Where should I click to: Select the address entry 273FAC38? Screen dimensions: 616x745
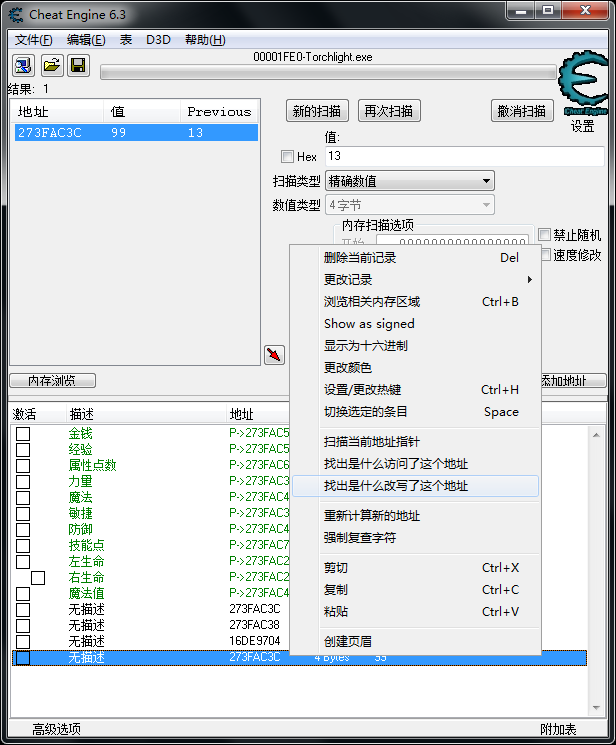[152, 625]
